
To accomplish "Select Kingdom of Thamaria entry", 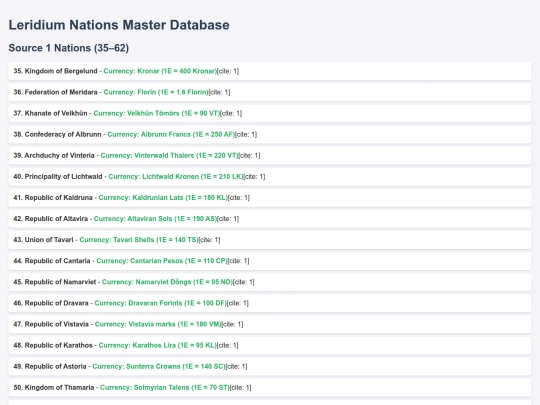I will pyautogui.click(x=270, y=387).
